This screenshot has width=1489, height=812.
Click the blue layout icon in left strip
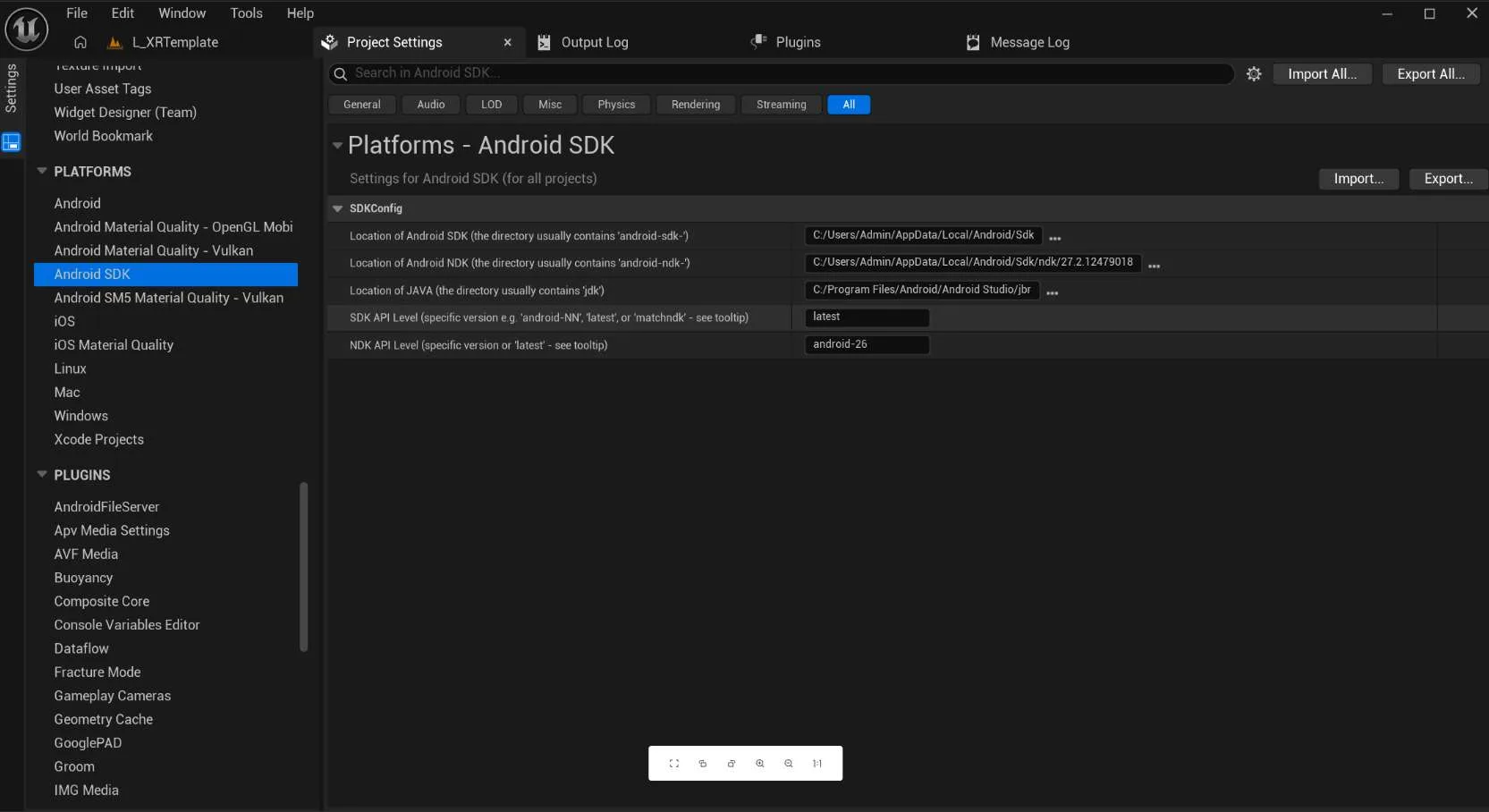coord(11,142)
